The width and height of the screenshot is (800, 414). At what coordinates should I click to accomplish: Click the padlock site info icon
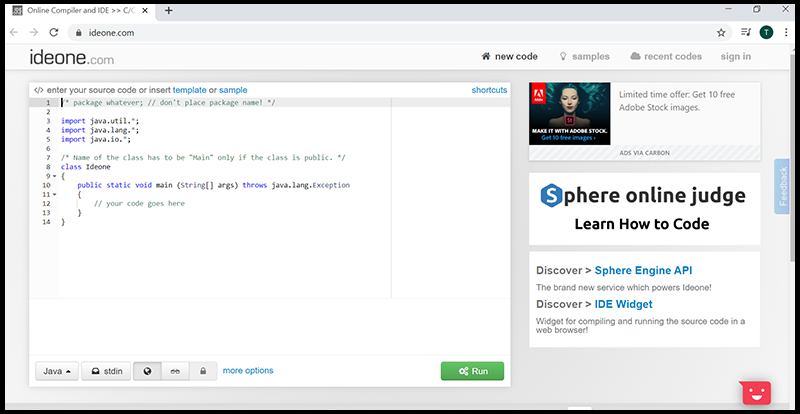pos(78,33)
